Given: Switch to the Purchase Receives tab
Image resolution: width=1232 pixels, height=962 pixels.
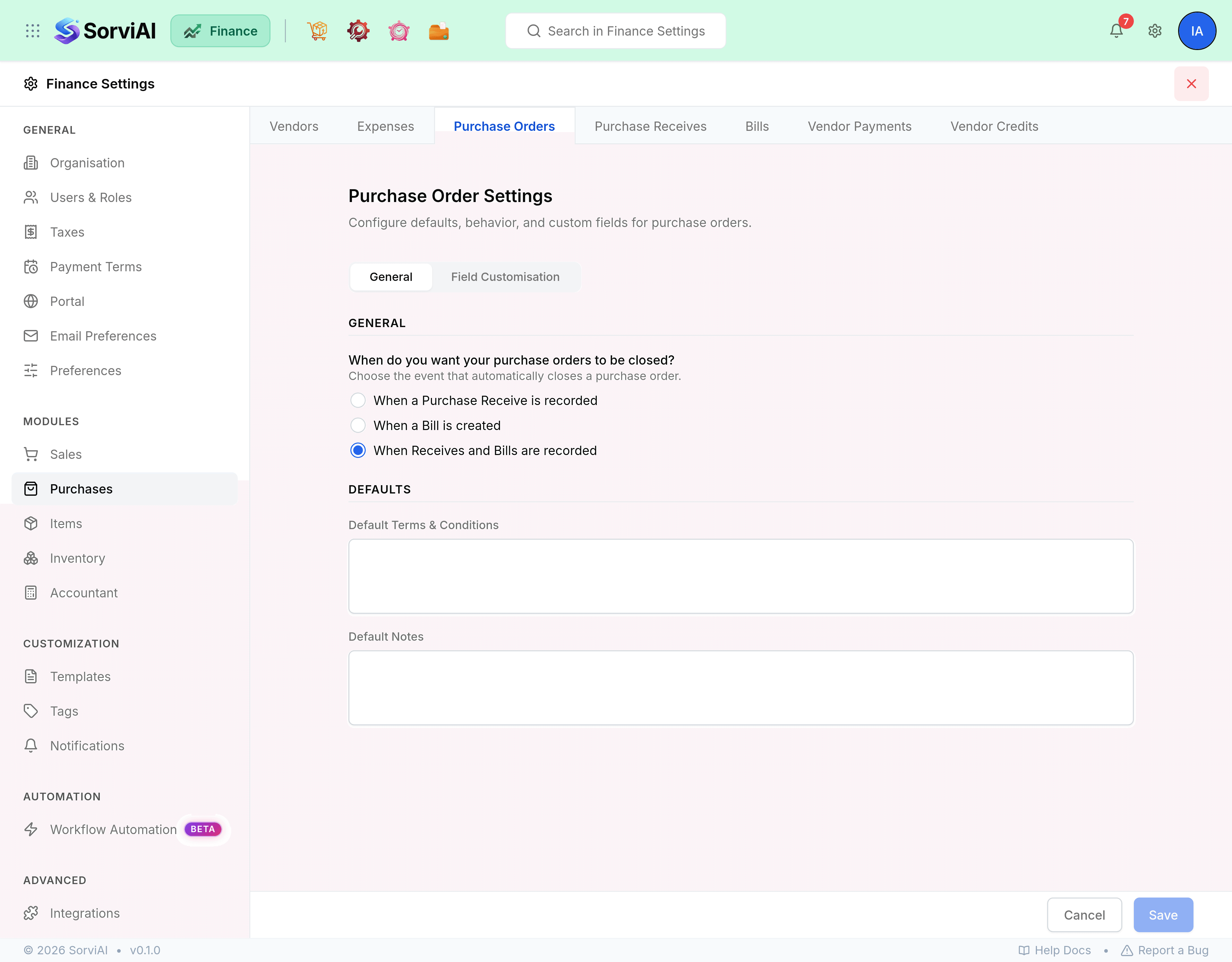Looking at the screenshot, I should click(x=650, y=126).
